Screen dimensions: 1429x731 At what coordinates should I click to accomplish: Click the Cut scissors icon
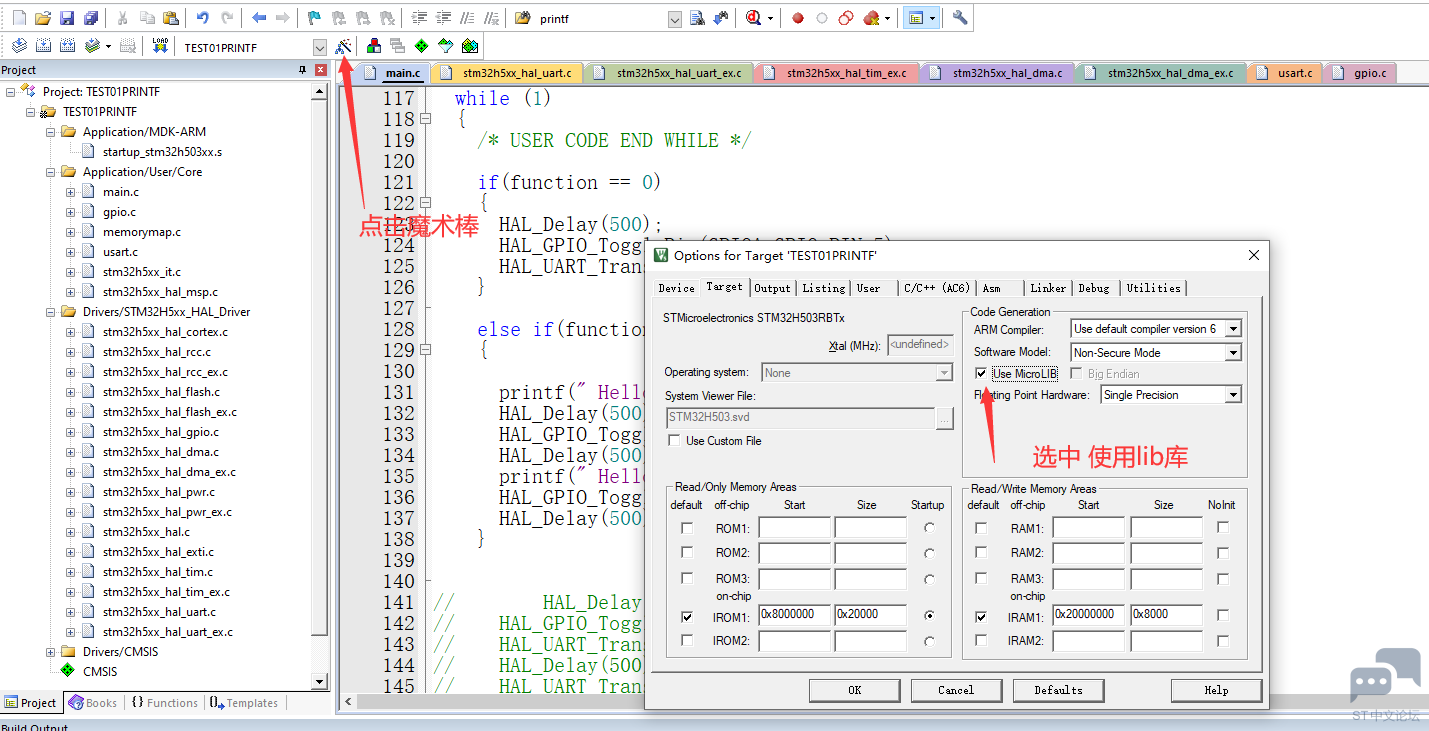point(122,18)
